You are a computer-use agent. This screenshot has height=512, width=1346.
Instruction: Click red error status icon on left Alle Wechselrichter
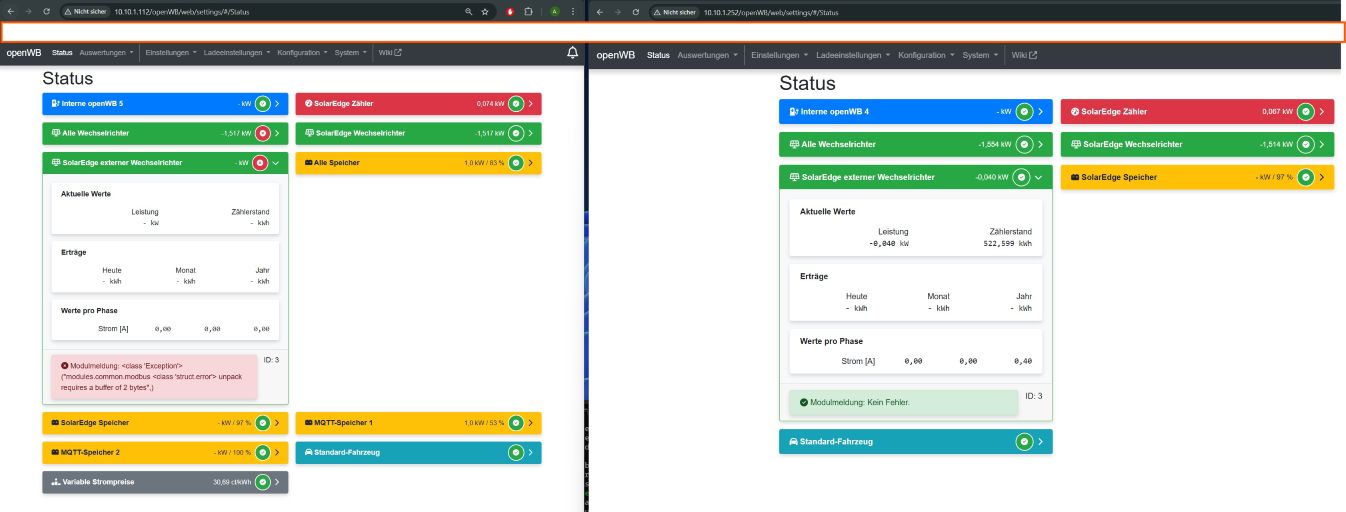[x=262, y=133]
